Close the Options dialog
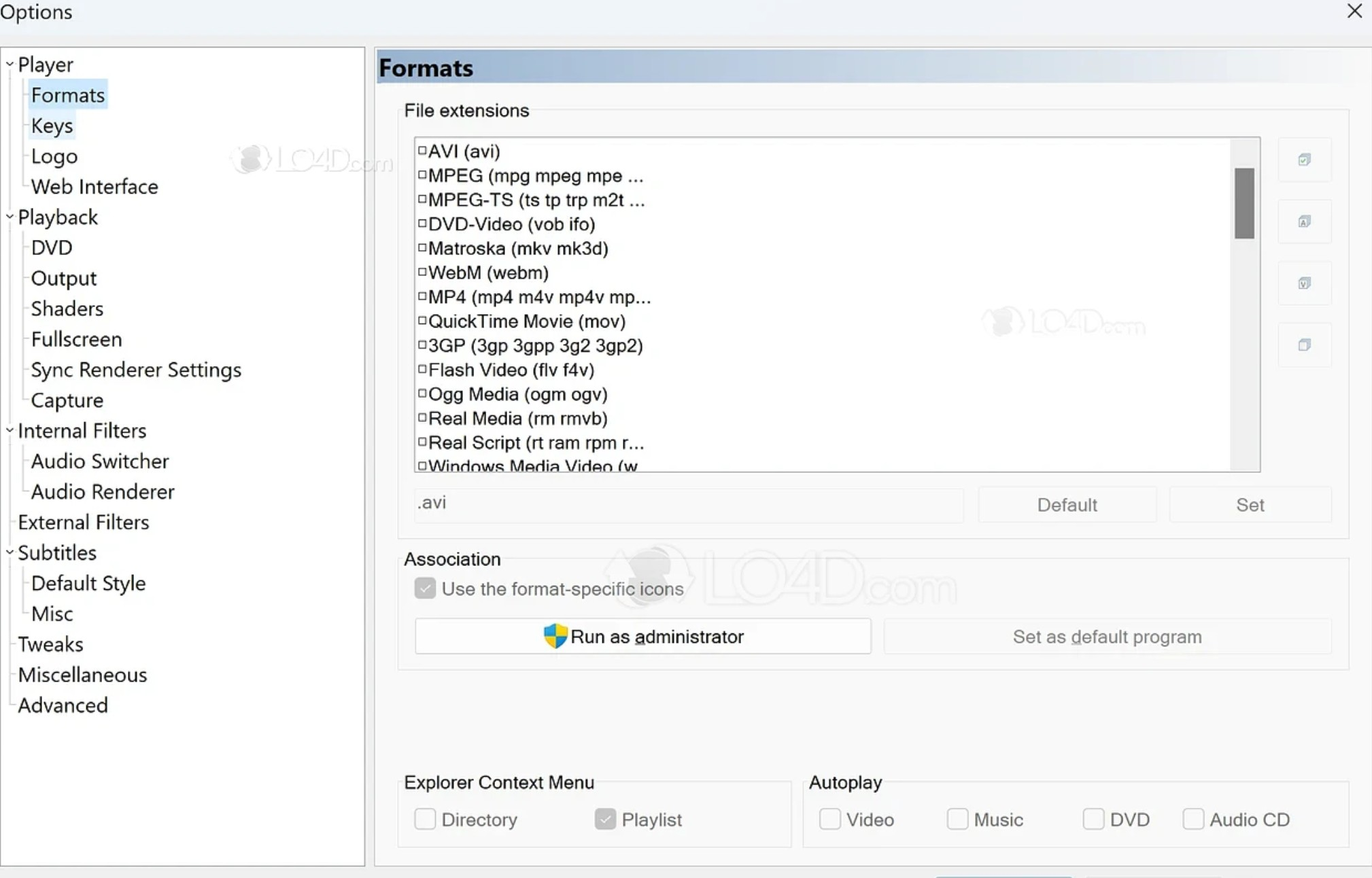 [x=1354, y=11]
